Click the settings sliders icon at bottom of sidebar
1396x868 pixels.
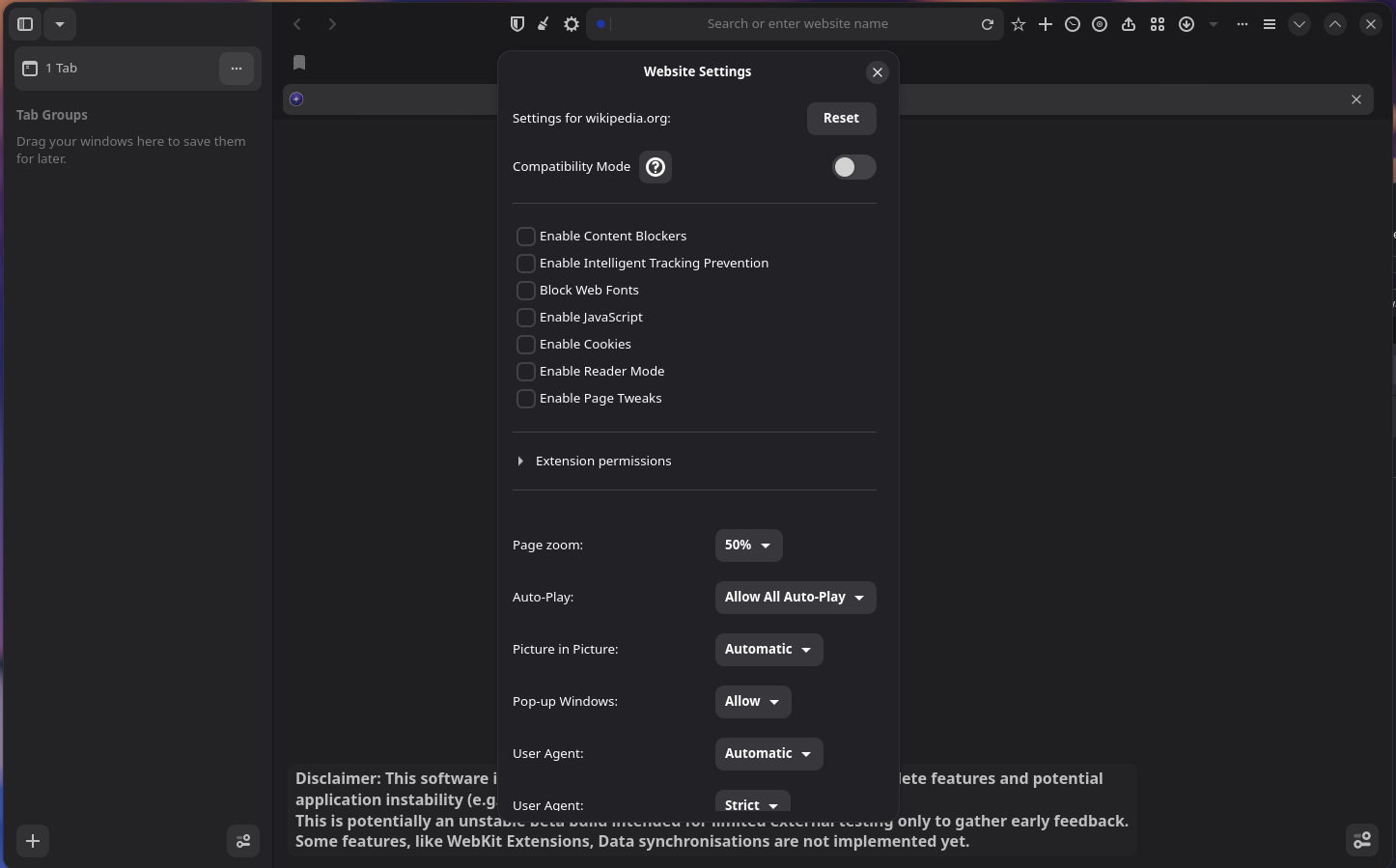pos(243,841)
